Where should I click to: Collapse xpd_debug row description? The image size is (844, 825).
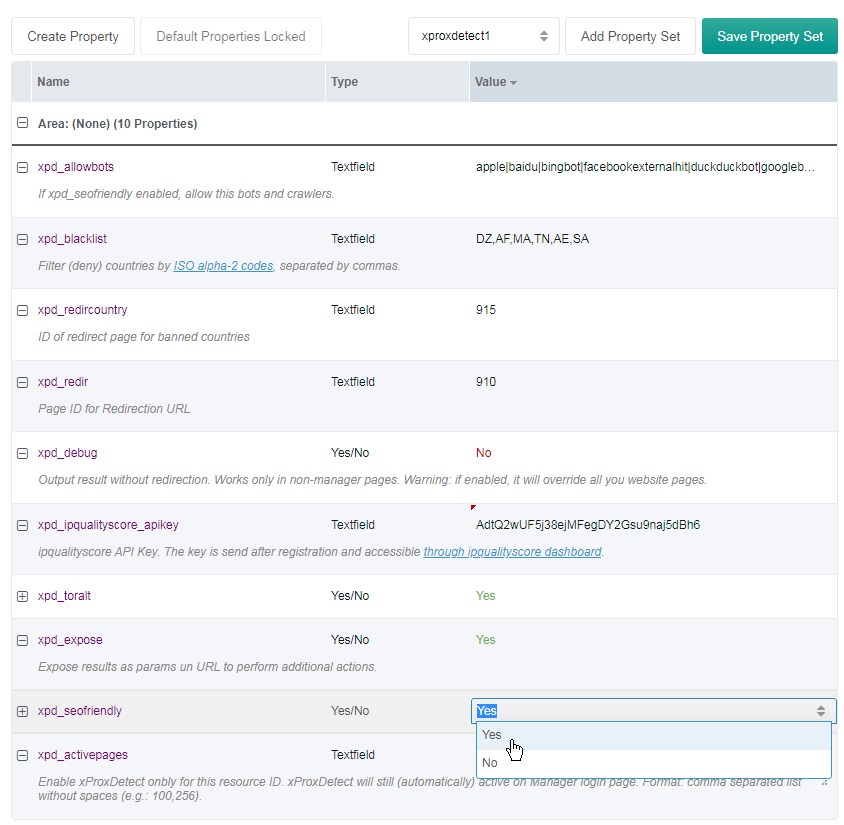click(x=22, y=454)
